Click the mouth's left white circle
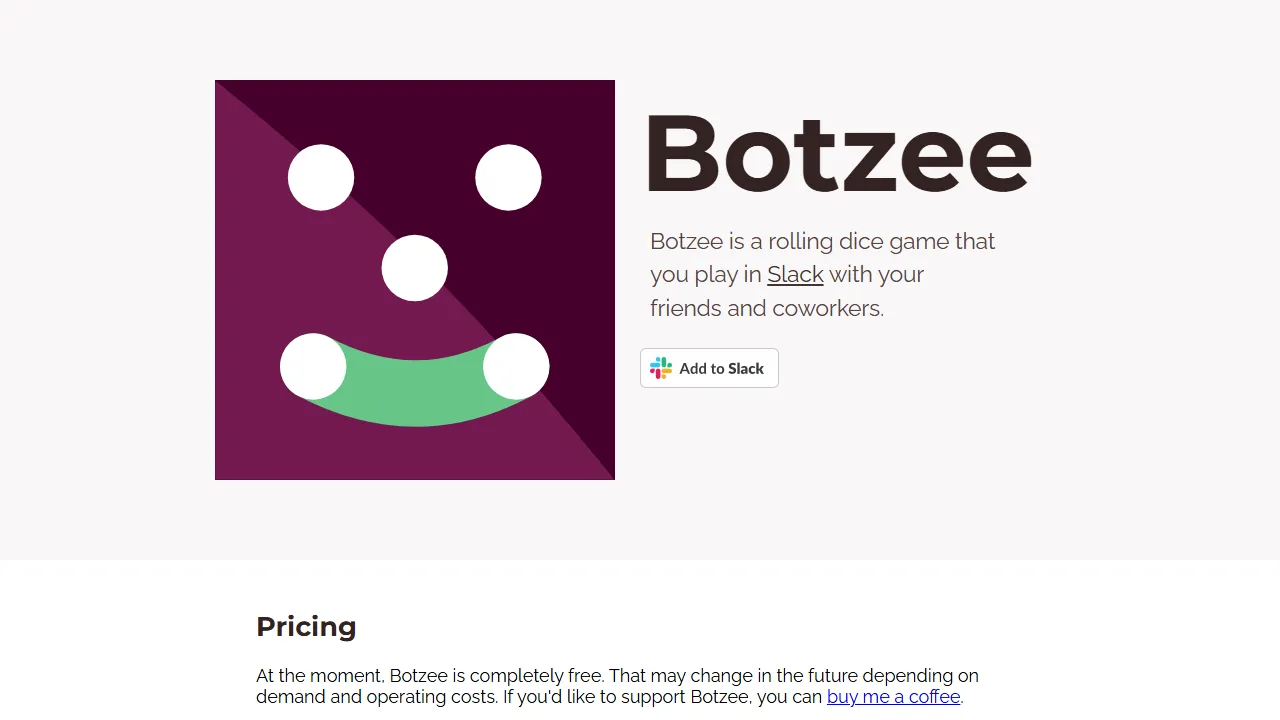 [313, 367]
